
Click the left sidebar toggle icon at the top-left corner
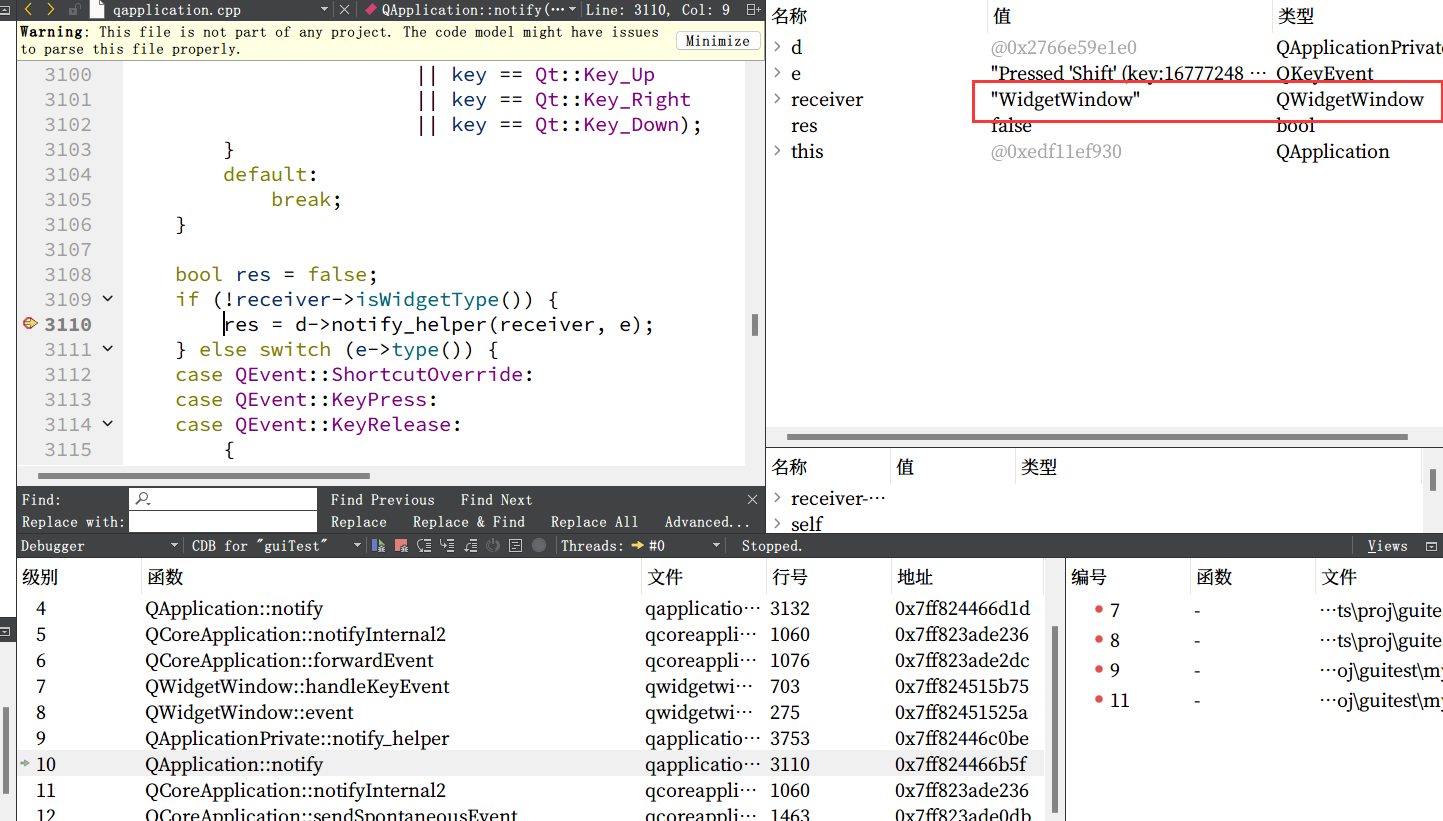[5, 9]
